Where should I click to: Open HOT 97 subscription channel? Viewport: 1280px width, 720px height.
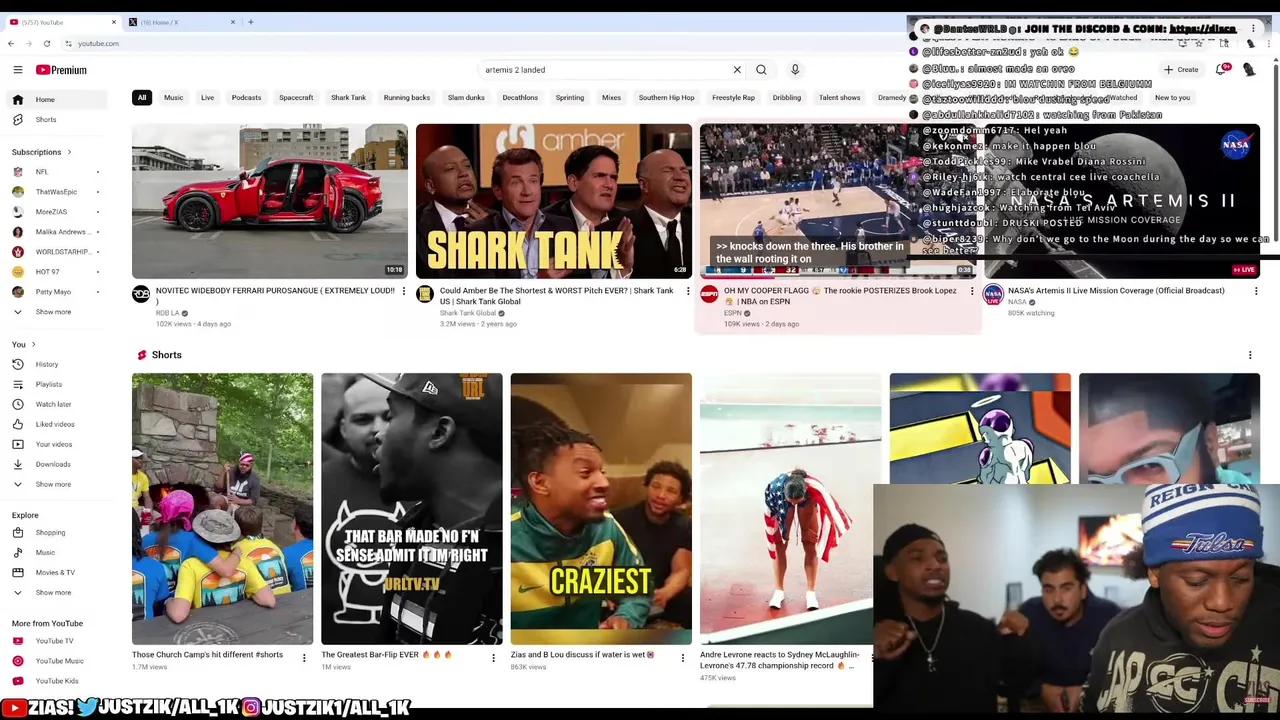click(47, 272)
